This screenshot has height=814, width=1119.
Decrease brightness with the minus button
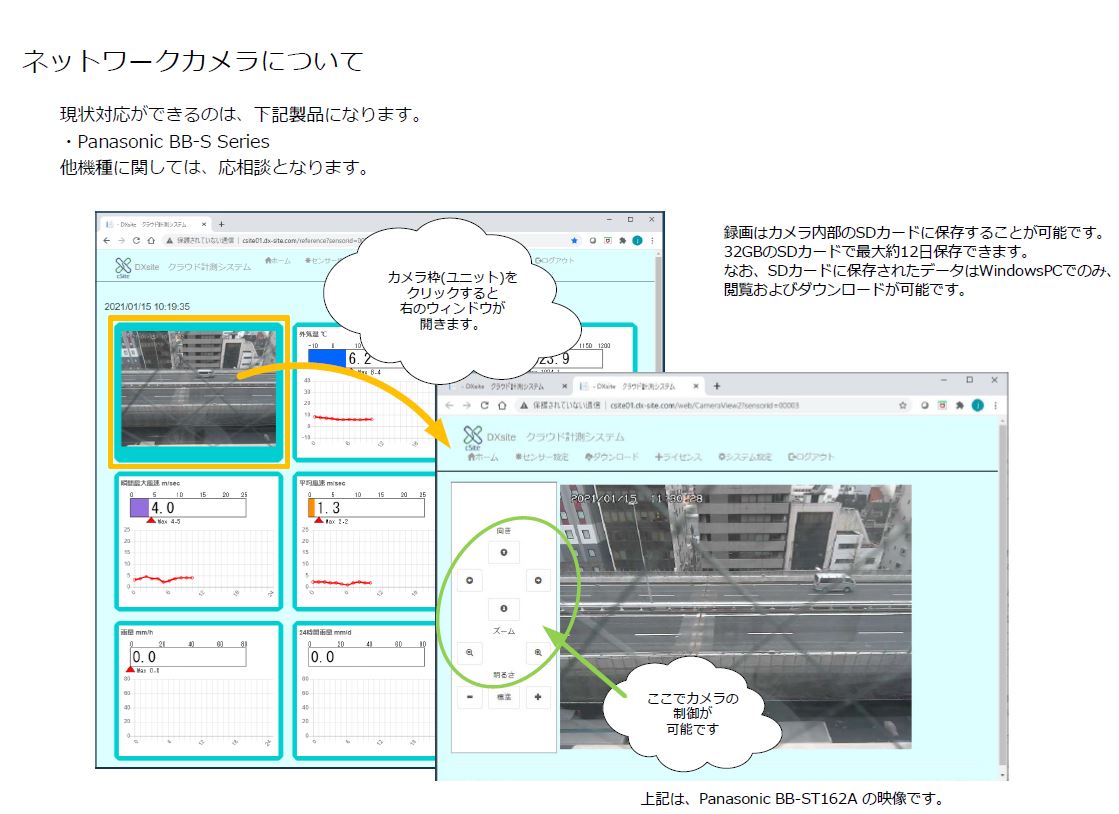(470, 697)
